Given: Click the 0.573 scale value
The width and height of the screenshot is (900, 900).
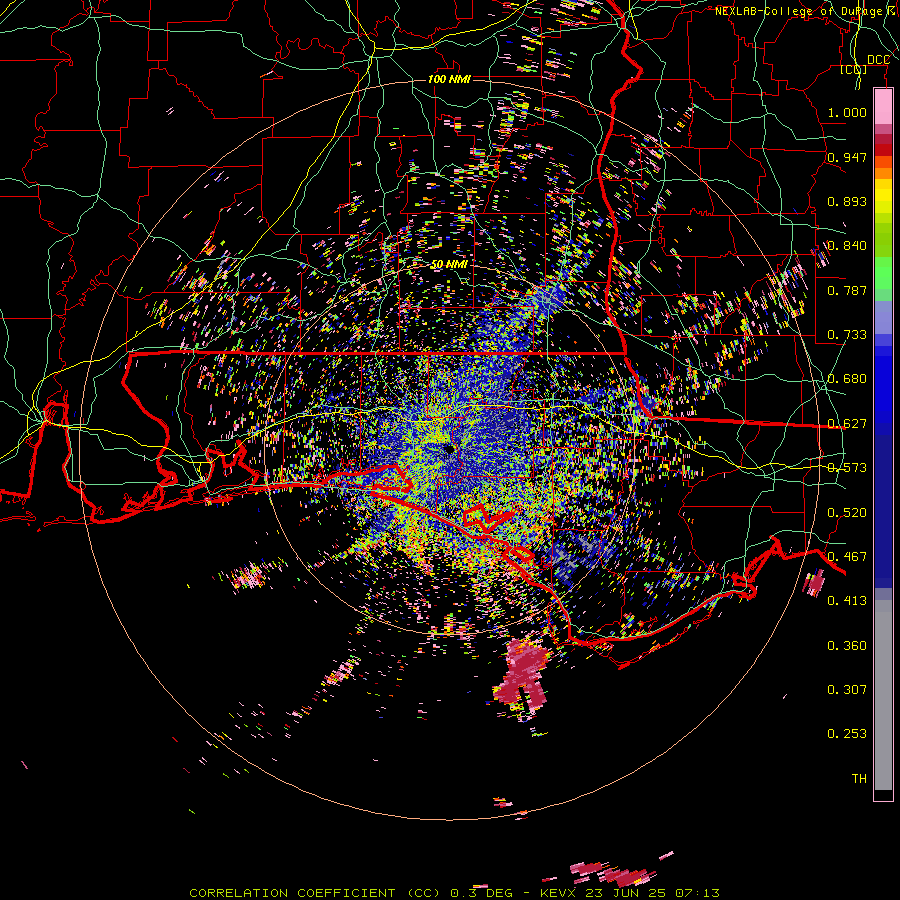Looking at the screenshot, I should tap(847, 468).
